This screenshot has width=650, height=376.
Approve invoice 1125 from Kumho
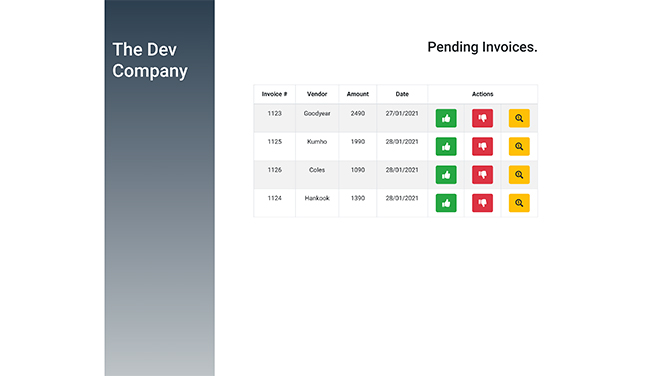pyautogui.click(x=446, y=146)
